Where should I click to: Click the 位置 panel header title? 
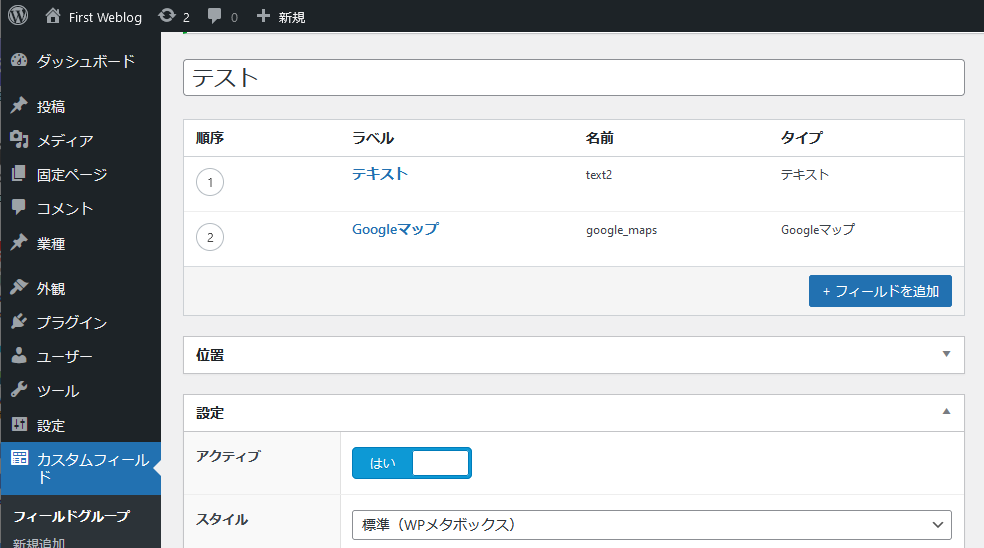pos(210,355)
